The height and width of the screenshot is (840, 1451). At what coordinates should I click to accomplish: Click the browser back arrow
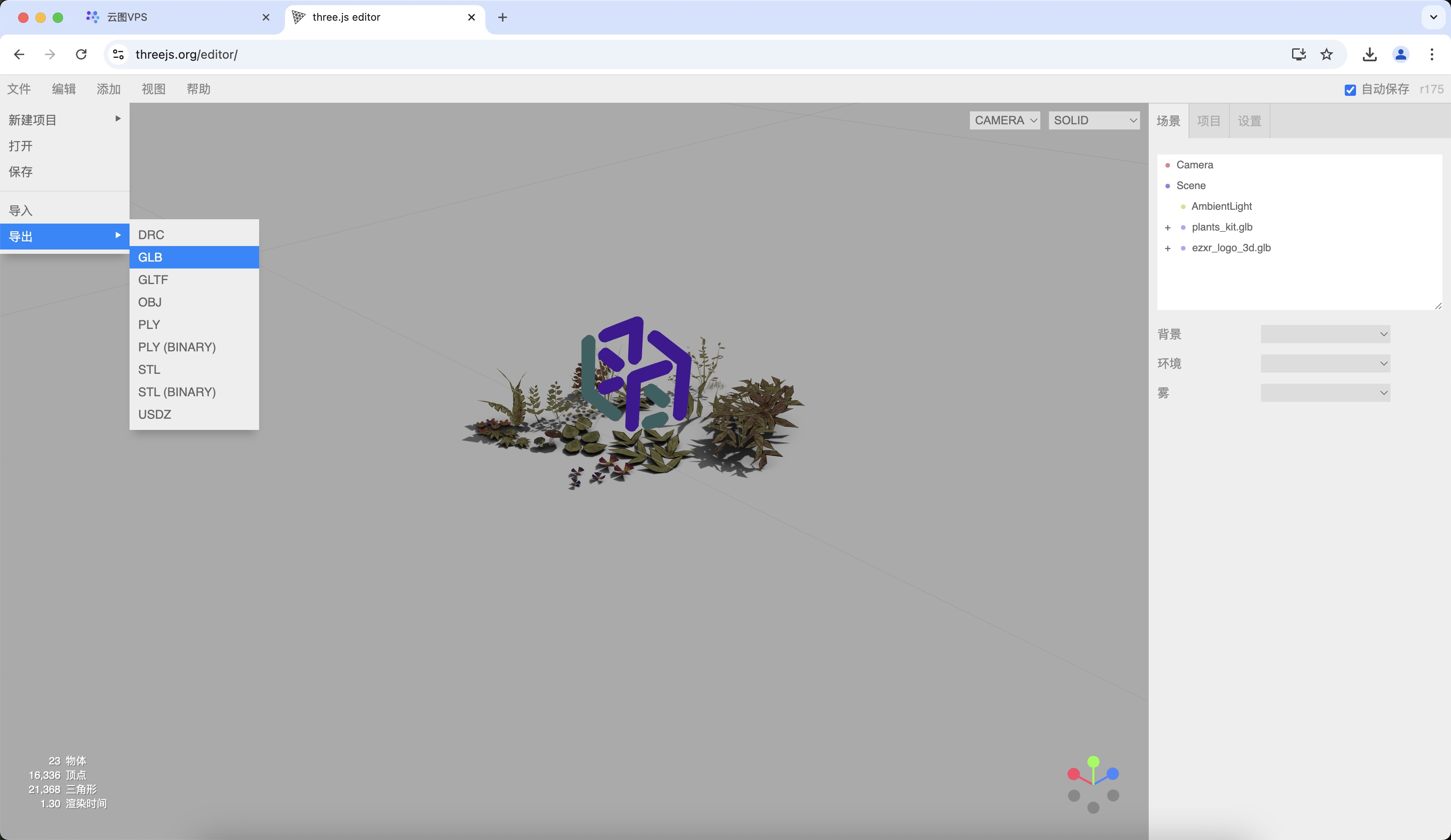click(19, 54)
